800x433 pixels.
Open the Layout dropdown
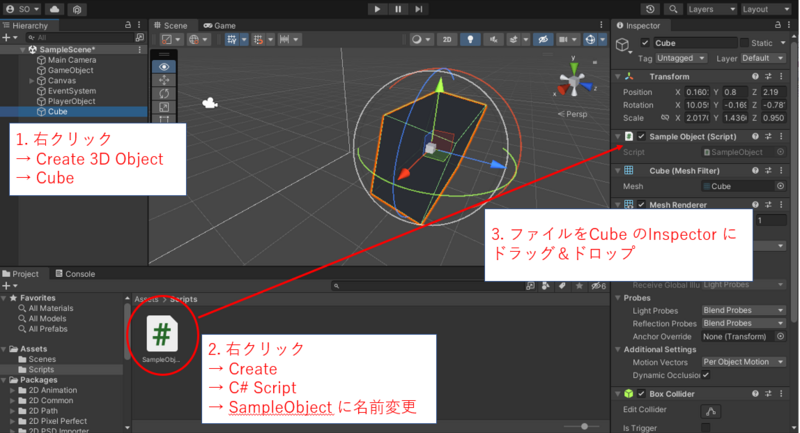tap(765, 9)
